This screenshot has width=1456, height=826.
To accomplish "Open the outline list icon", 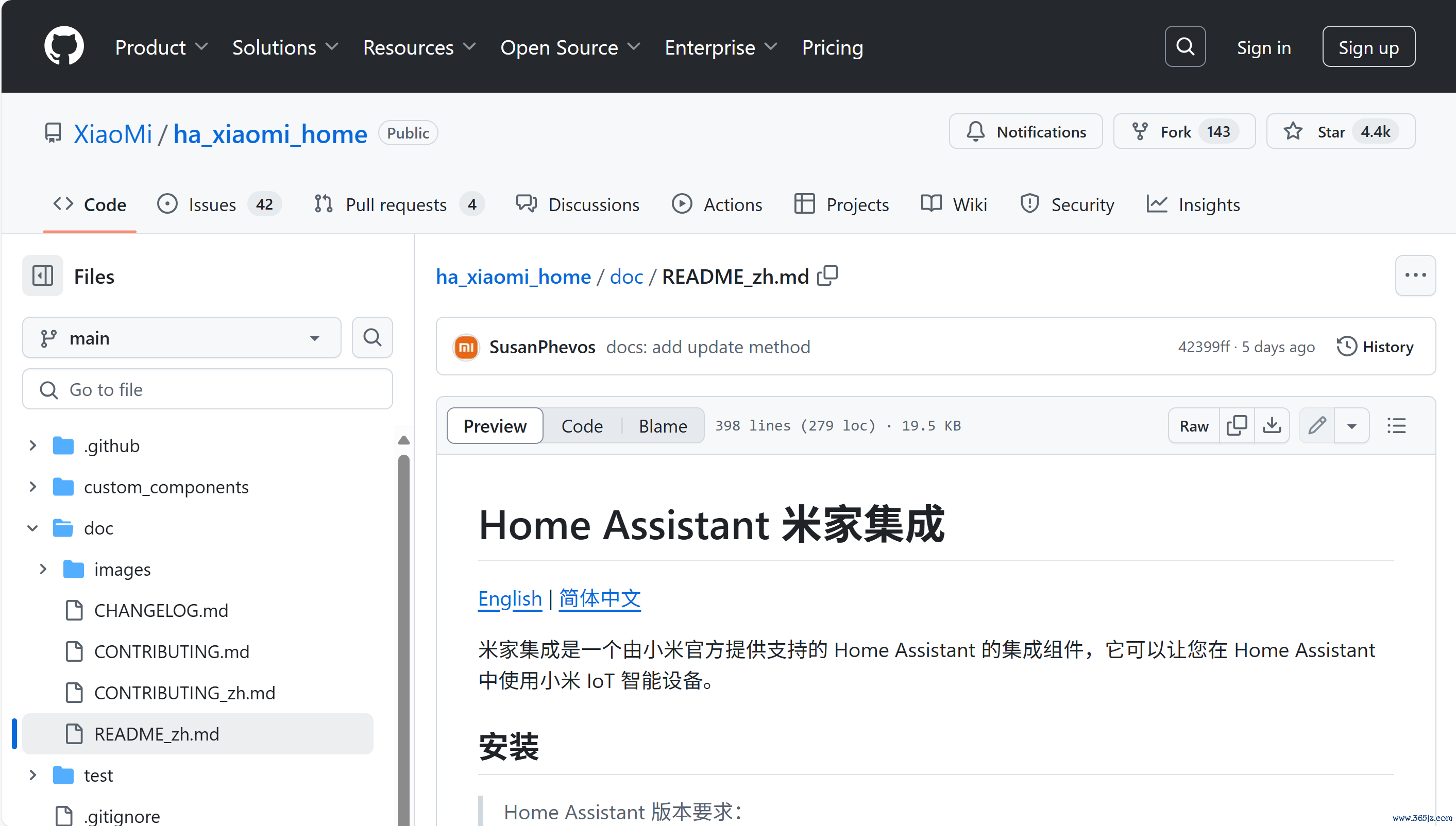I will 1396,426.
